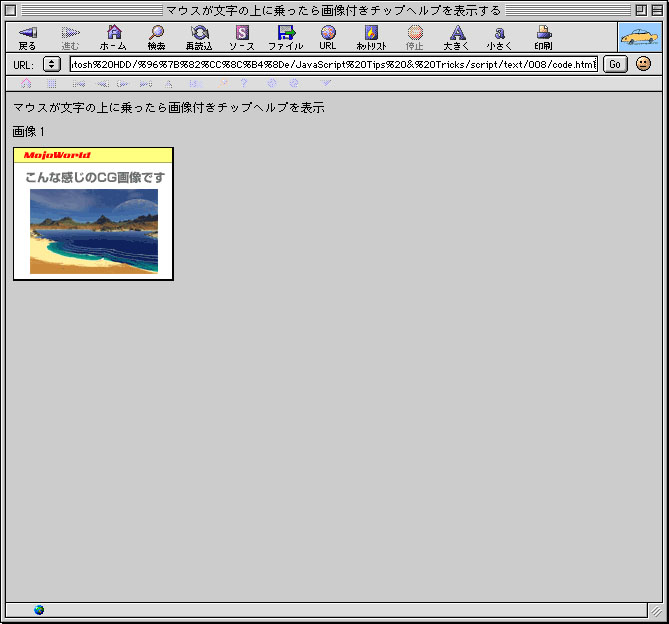Click the checkmark icon in navigation bar

[x=326, y=83]
